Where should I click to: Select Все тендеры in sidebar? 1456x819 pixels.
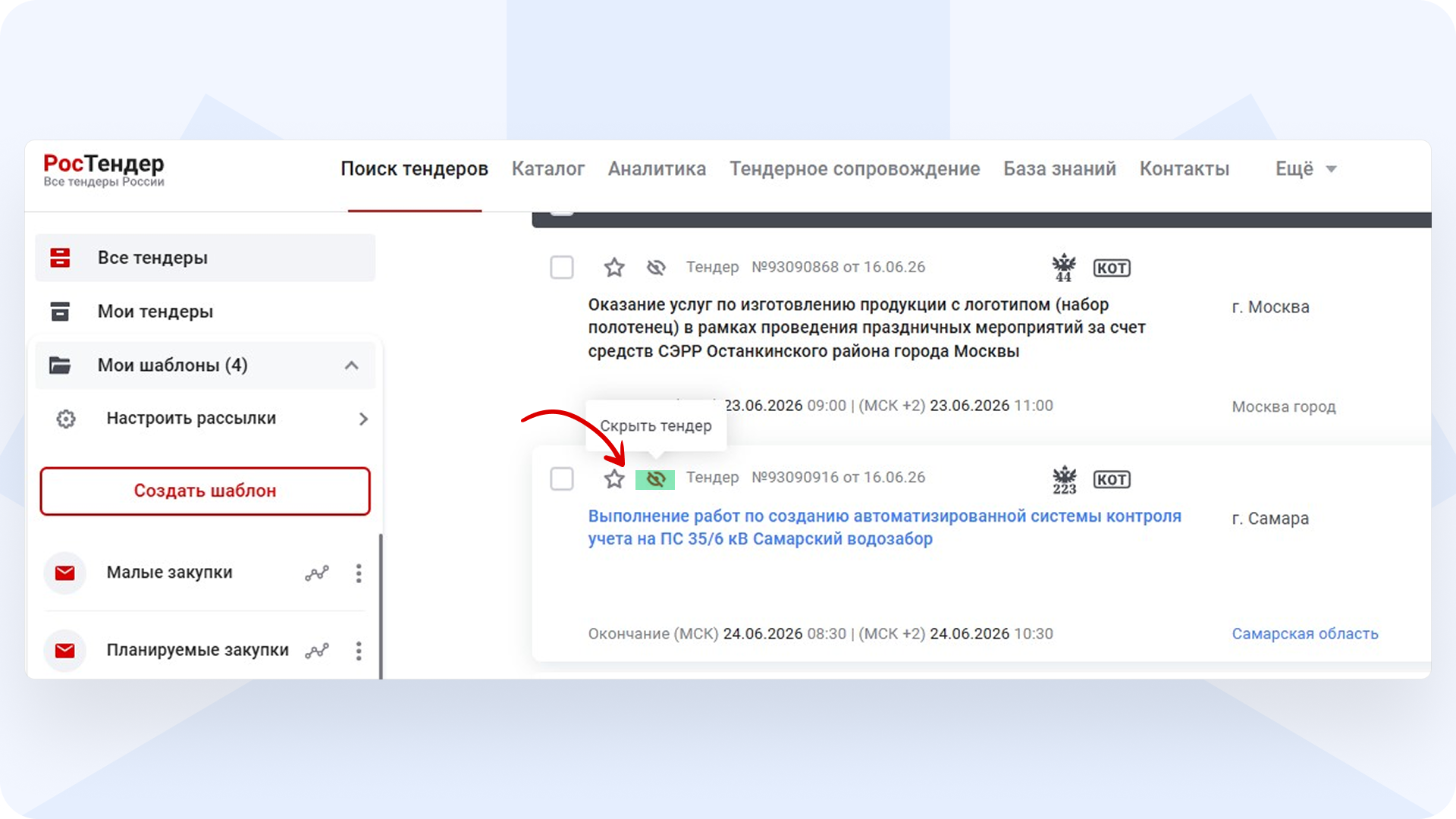pos(205,258)
